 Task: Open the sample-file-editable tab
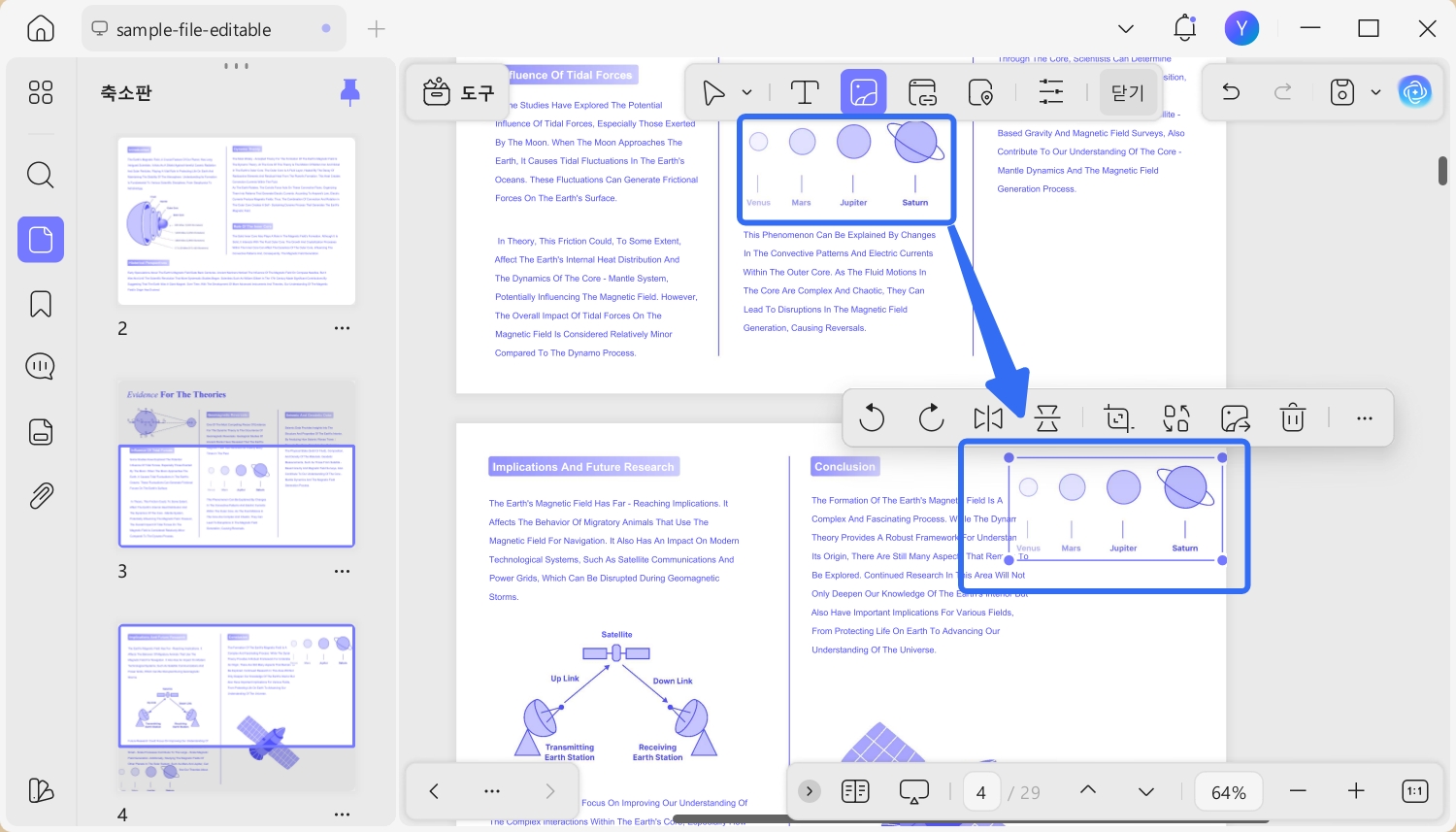[213, 29]
